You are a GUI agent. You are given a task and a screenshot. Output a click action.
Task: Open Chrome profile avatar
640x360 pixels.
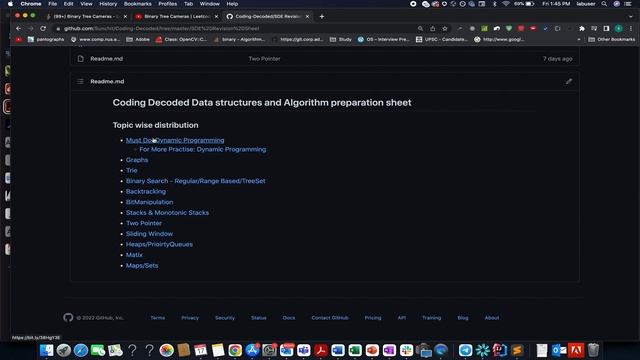point(619,28)
